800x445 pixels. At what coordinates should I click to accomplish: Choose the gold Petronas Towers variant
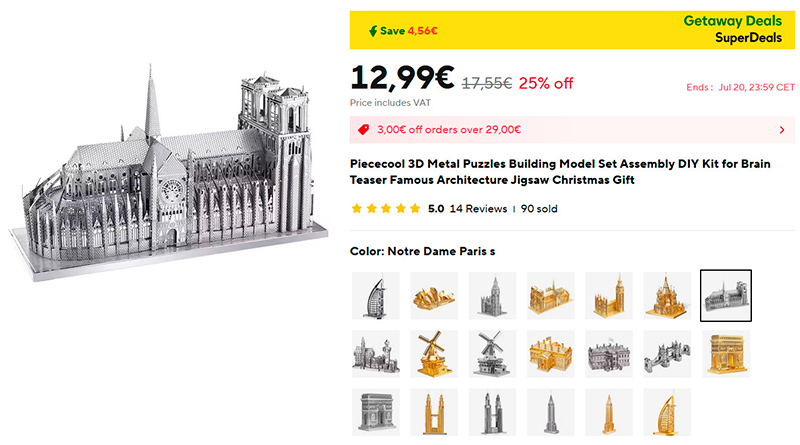[x=434, y=411]
